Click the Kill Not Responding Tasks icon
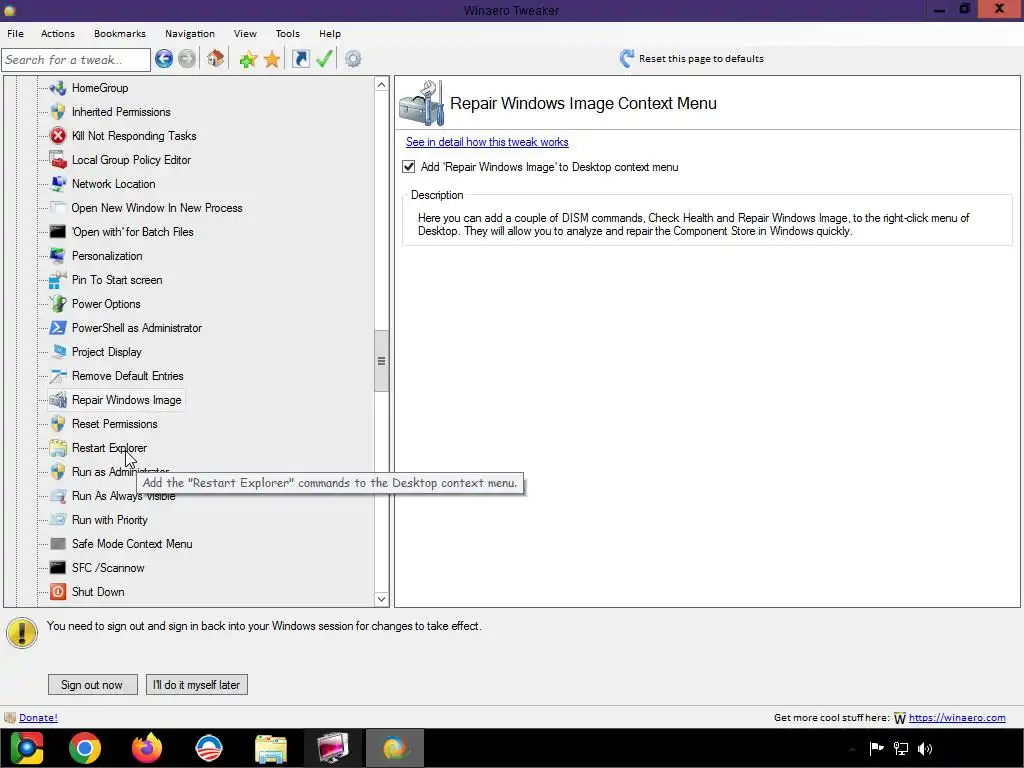 [58, 136]
